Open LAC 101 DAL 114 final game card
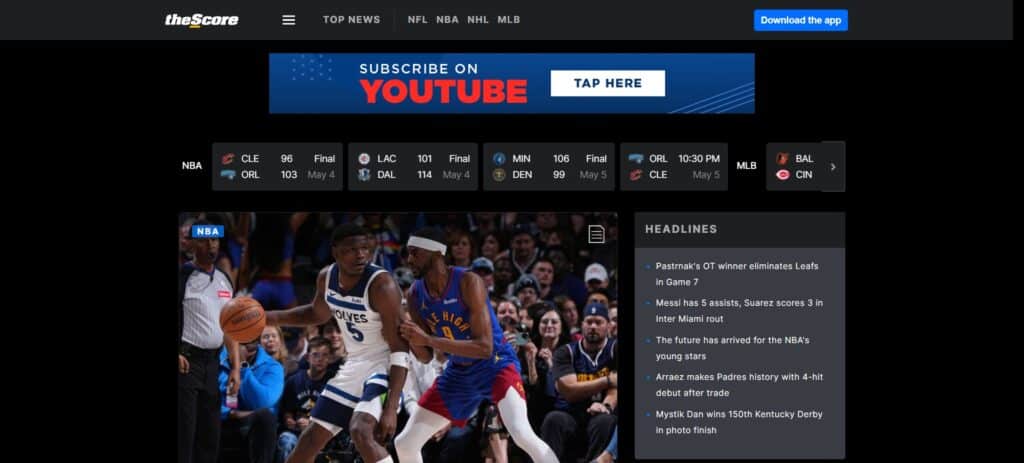This screenshot has height=463, width=1024. 413,167
